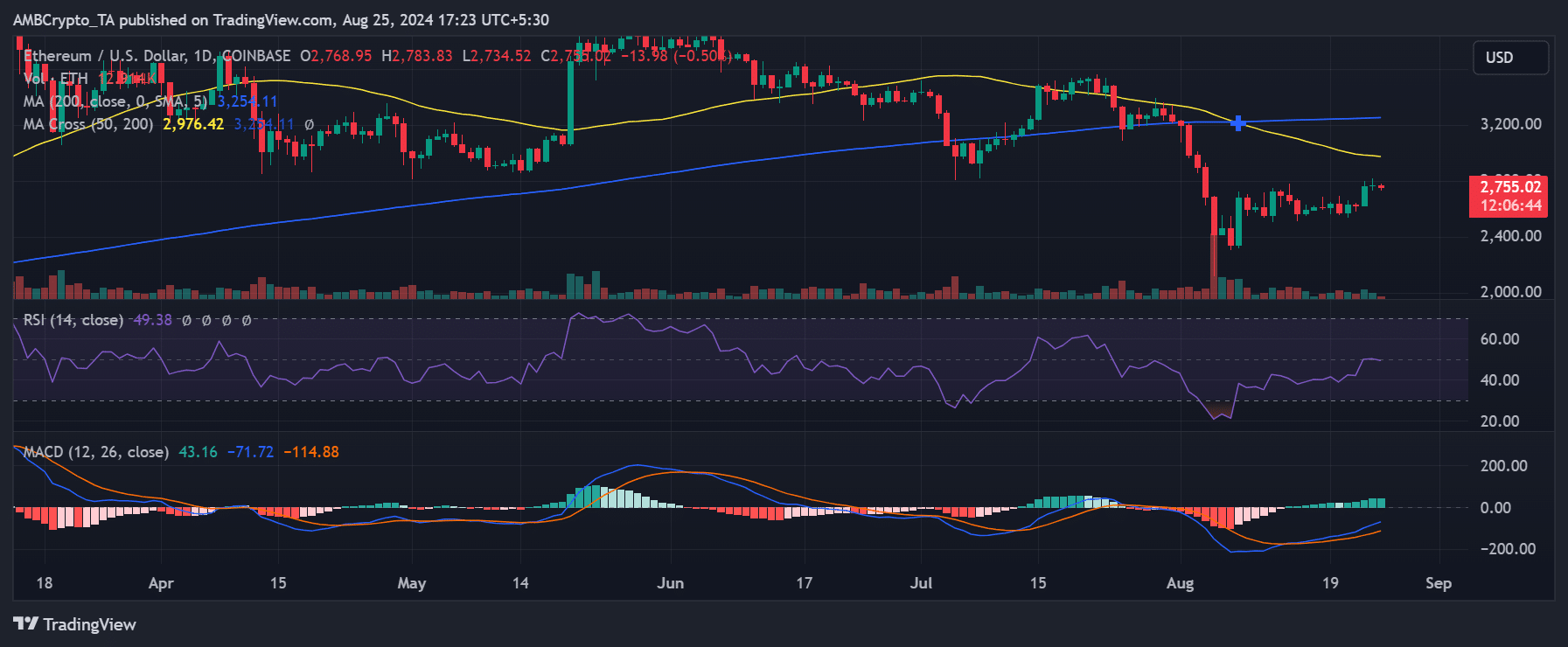1568x647 pixels.
Task: Click the change value −13.98 (−0.50%)
Action: (x=676, y=56)
